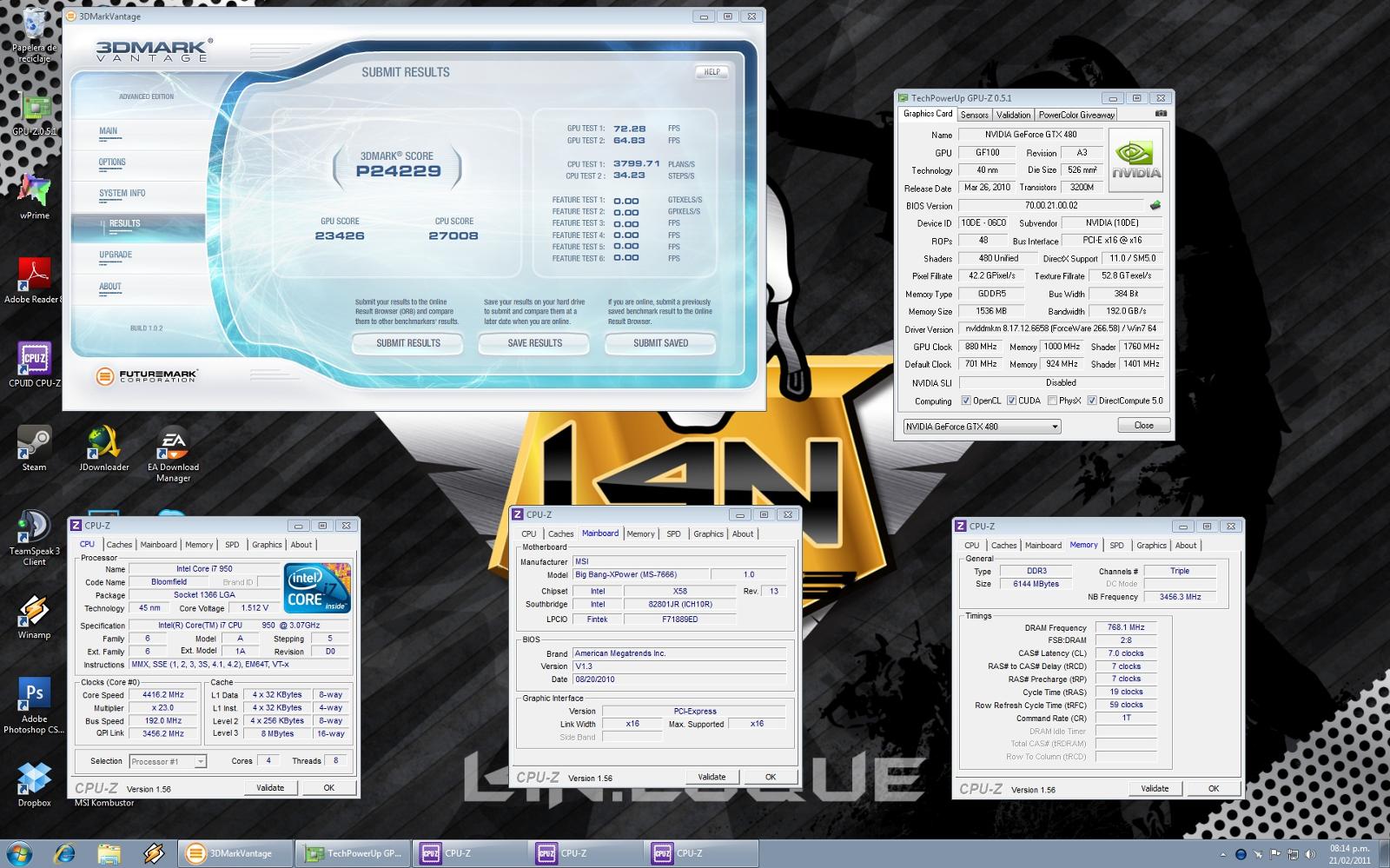Screen dimensions: 1390x868
Task: Click the SAVE RESULTS button
Action: pos(534,343)
